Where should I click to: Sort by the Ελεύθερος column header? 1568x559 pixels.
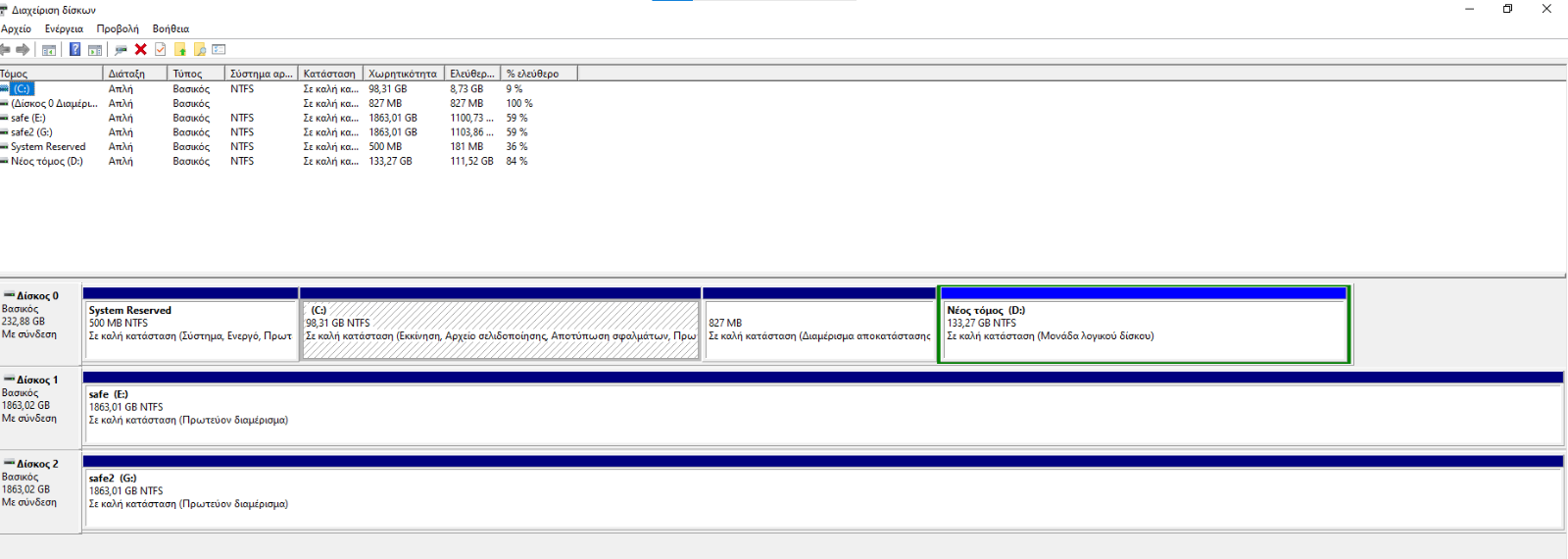[x=472, y=74]
